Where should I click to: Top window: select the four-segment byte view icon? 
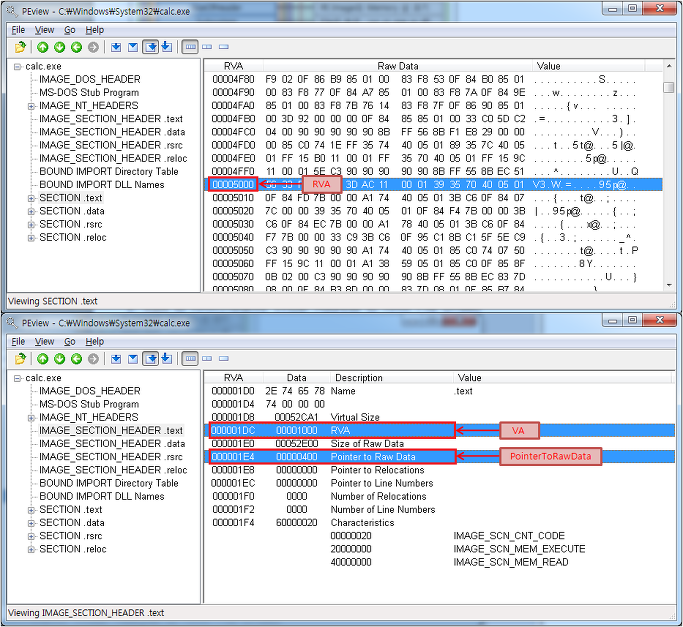click(x=190, y=47)
